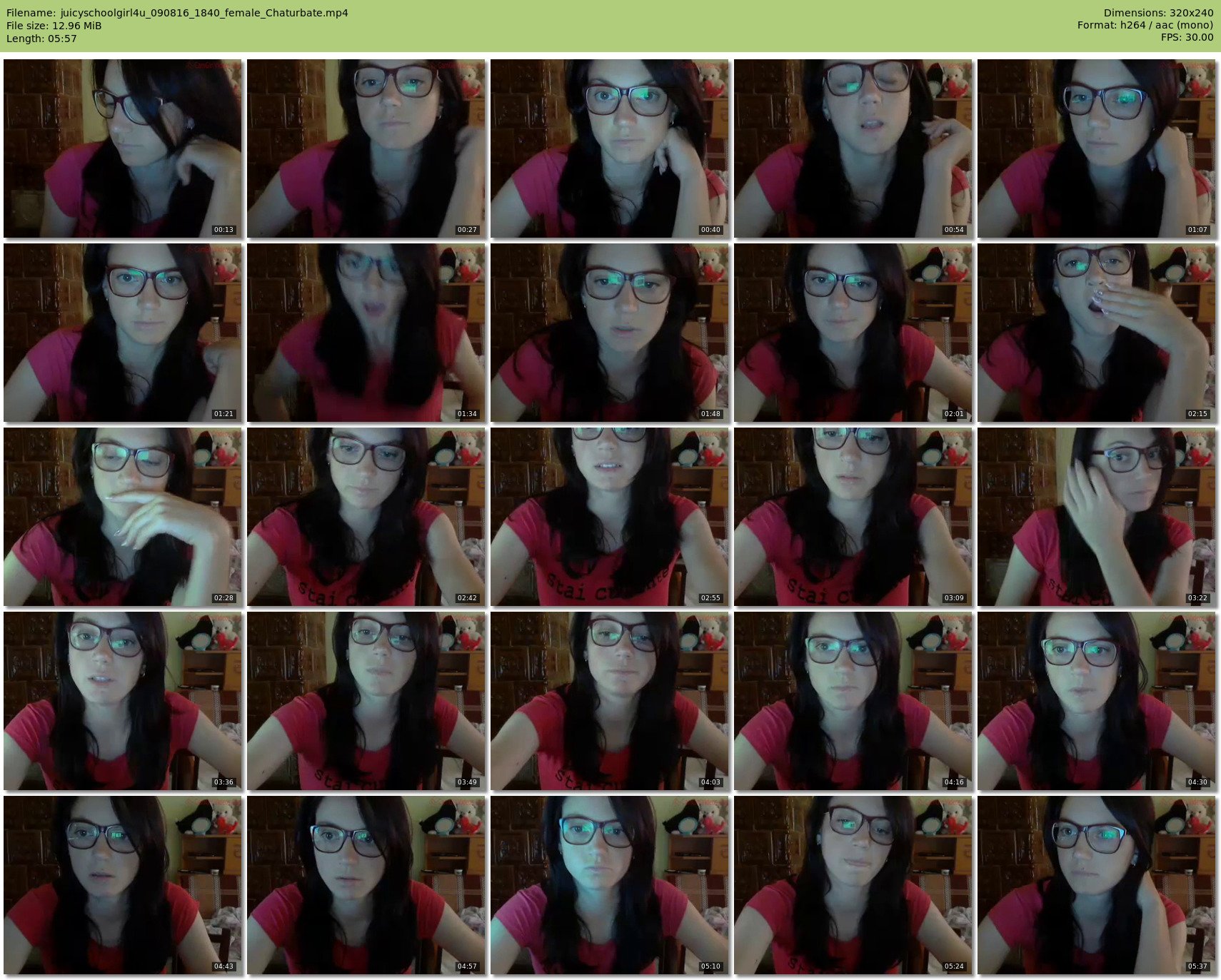Click the blurry frame at 01:34
Viewport: 1221px width, 980px height.
366,333
